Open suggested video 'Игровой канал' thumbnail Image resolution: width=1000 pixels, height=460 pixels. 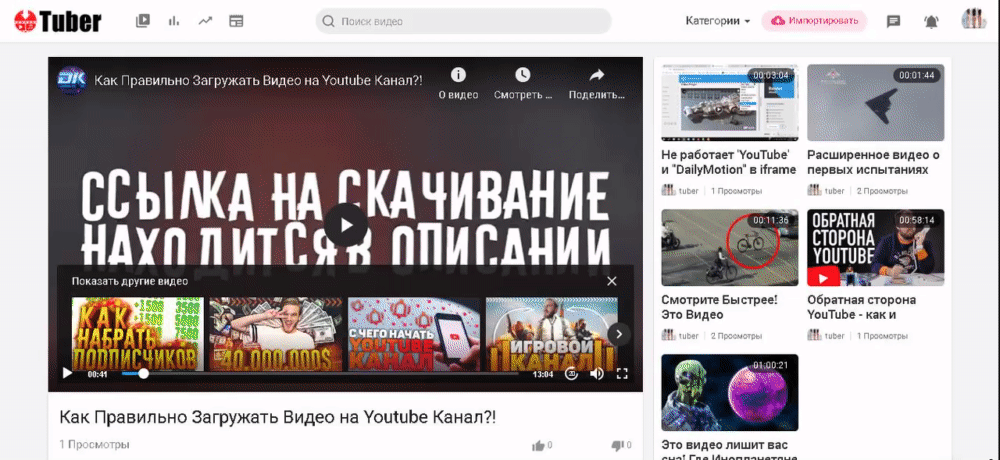[552, 334]
